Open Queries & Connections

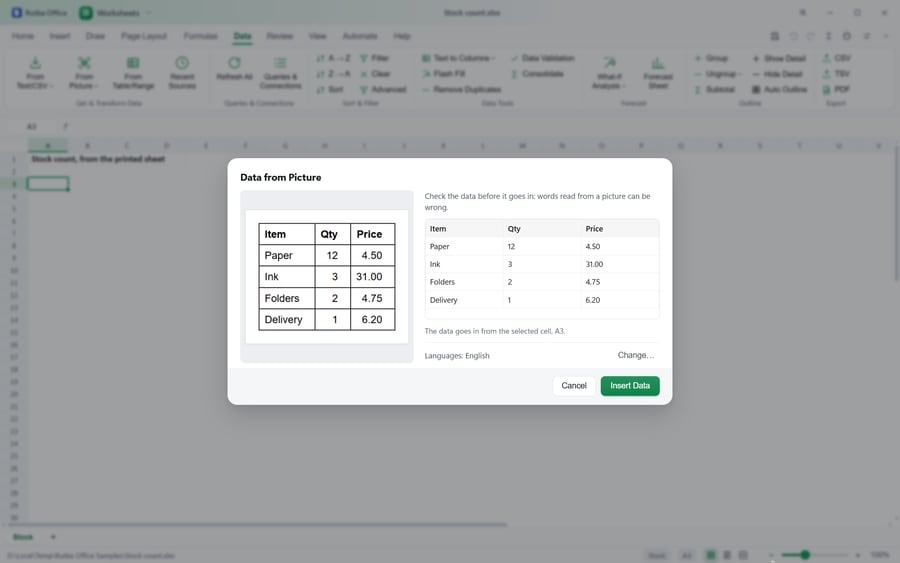tap(280, 73)
